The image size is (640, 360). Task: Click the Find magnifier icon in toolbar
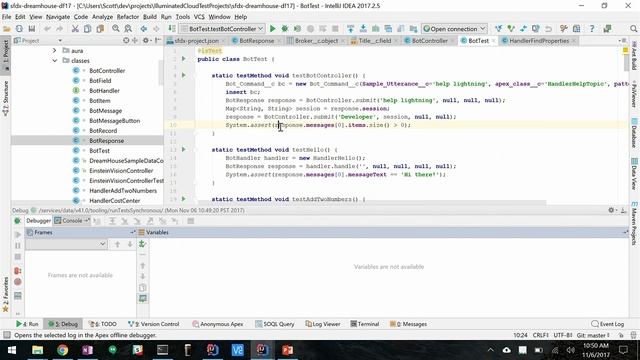pyautogui.click(x=116, y=29)
